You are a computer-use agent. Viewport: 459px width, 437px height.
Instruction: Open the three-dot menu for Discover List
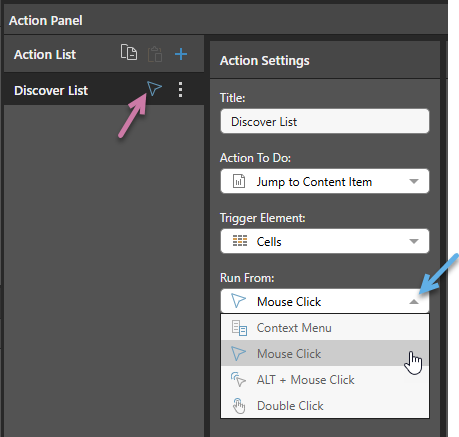180,90
